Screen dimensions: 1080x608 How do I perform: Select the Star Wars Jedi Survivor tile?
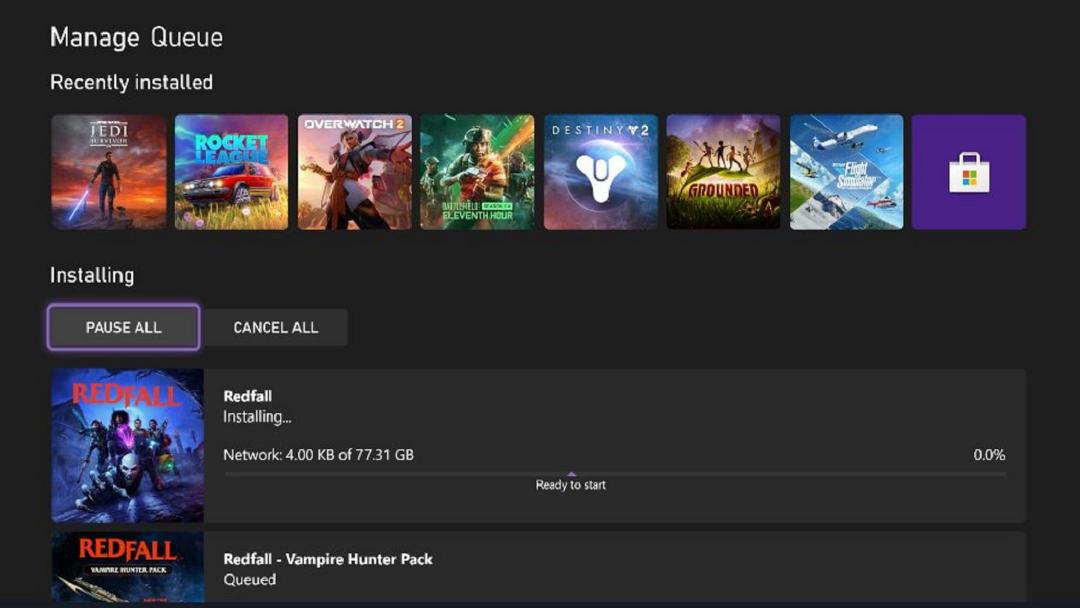pyautogui.click(x=109, y=172)
